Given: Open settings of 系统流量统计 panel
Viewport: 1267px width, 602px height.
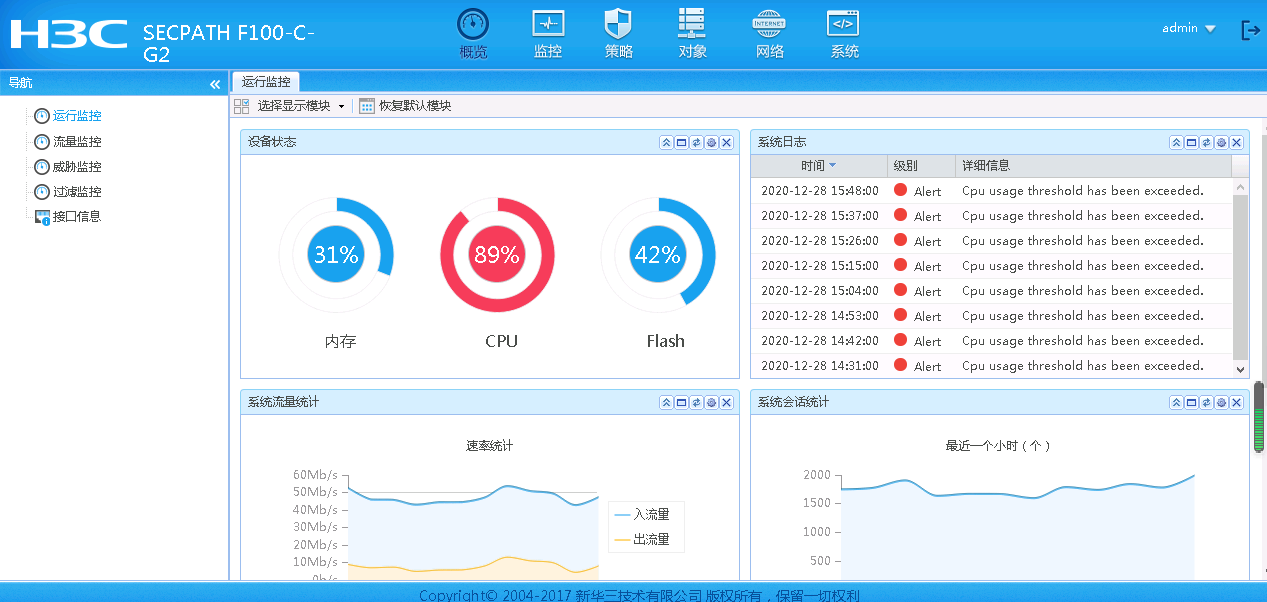Looking at the screenshot, I should (x=711, y=403).
